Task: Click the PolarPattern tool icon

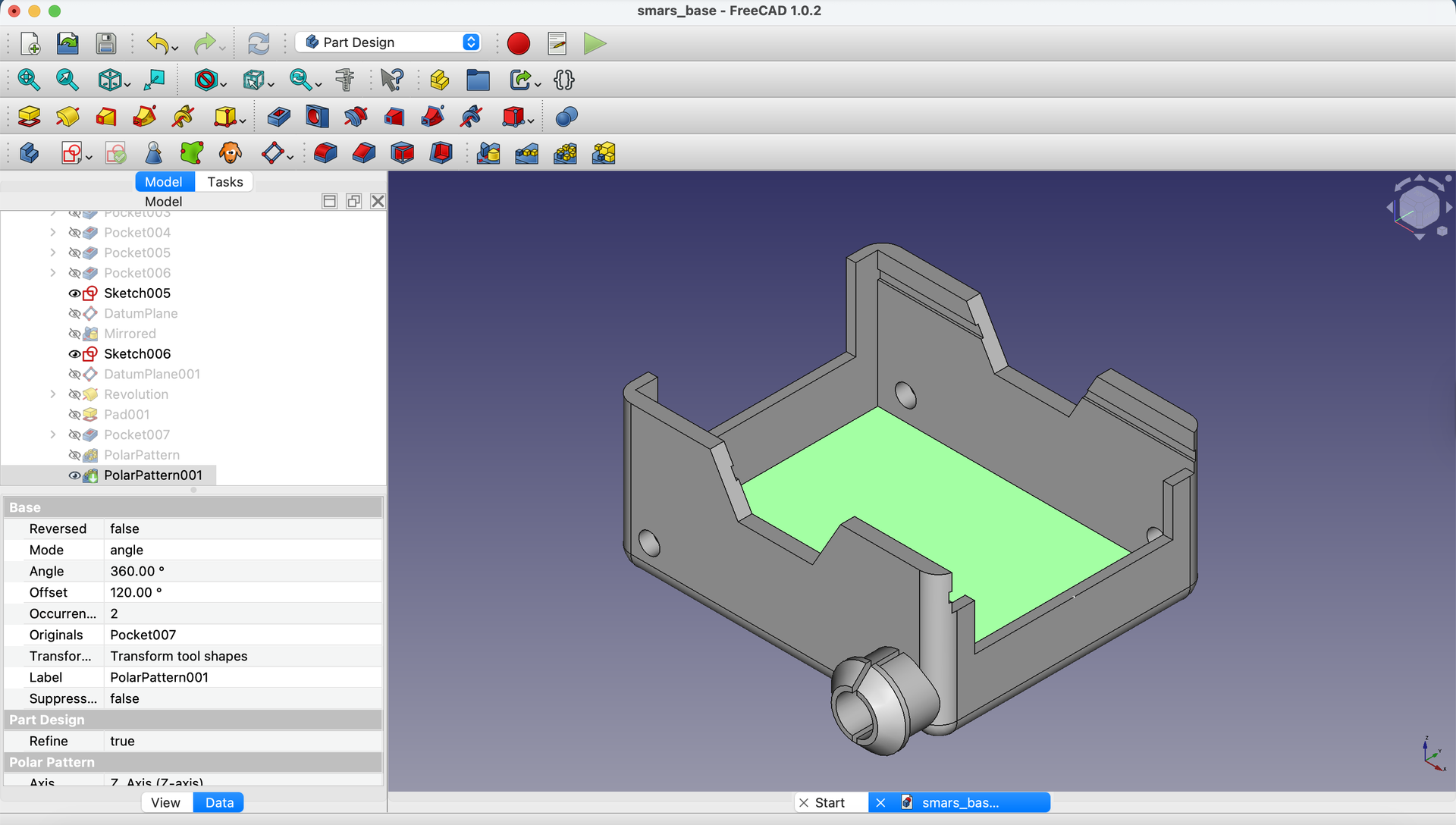Action: coord(566,153)
